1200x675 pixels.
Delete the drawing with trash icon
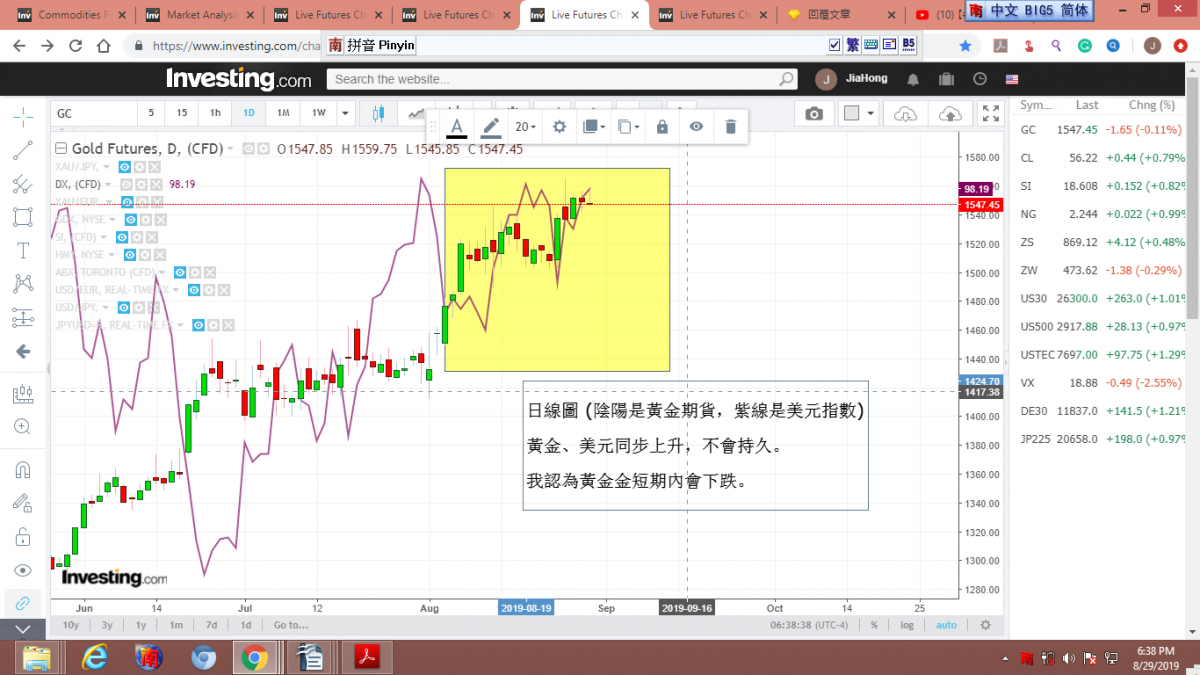coord(730,127)
